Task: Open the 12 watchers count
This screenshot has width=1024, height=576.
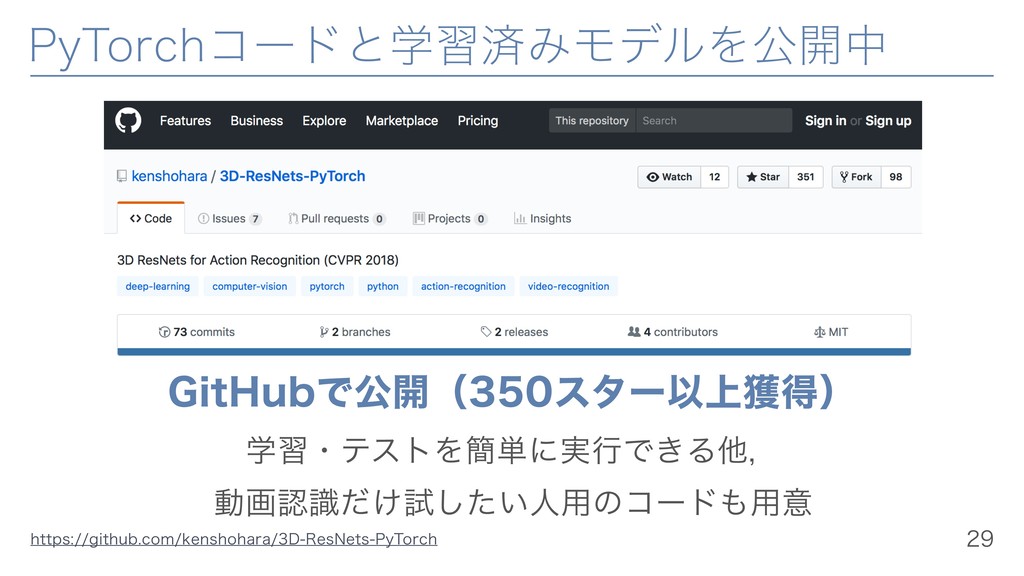Action: click(714, 177)
